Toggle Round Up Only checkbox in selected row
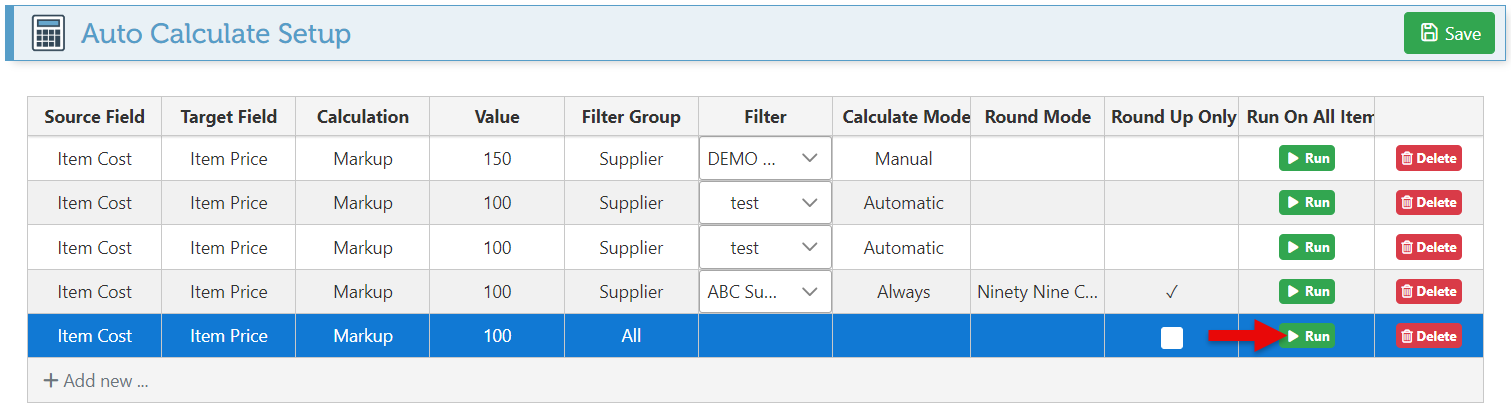The height and width of the screenshot is (411, 1511). pos(1172,338)
